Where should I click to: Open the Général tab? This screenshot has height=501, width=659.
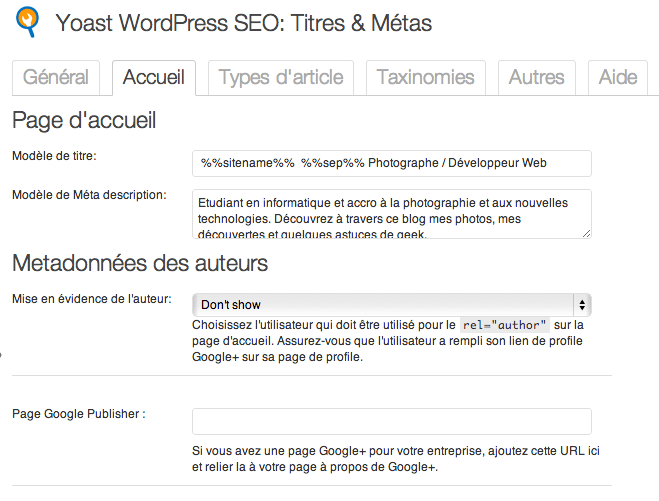point(56,78)
